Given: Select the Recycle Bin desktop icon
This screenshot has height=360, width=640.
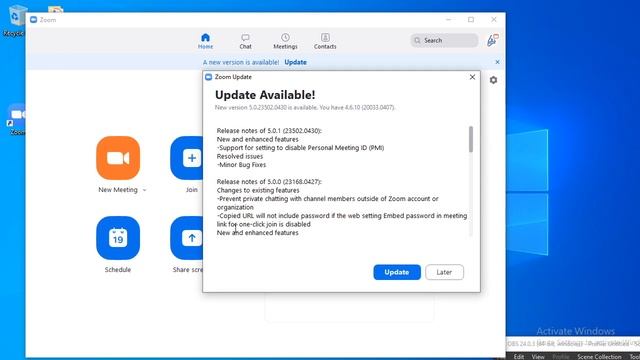Looking at the screenshot, I should (x=14, y=20).
